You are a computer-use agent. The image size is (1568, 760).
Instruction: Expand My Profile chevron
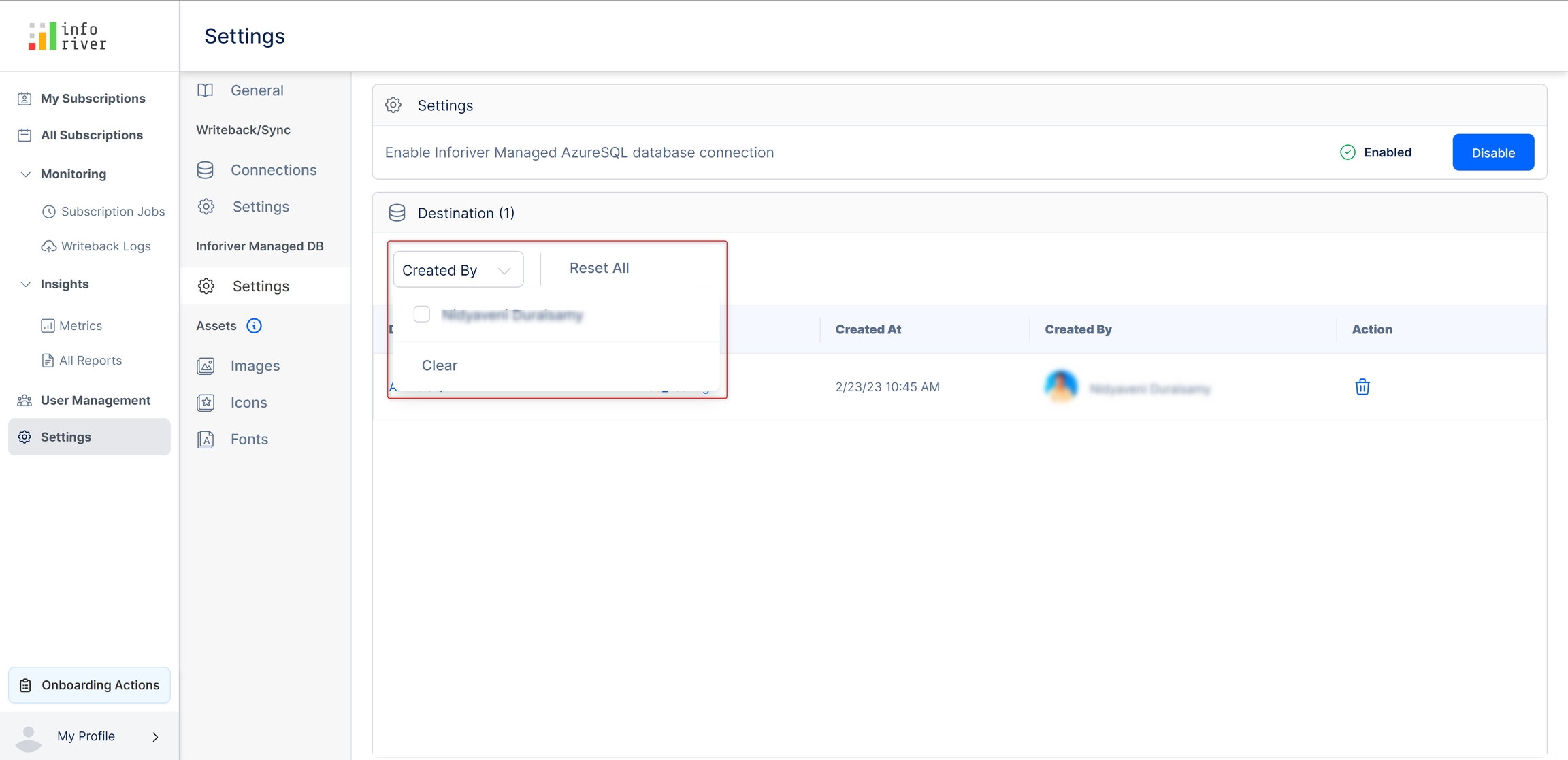(x=155, y=737)
